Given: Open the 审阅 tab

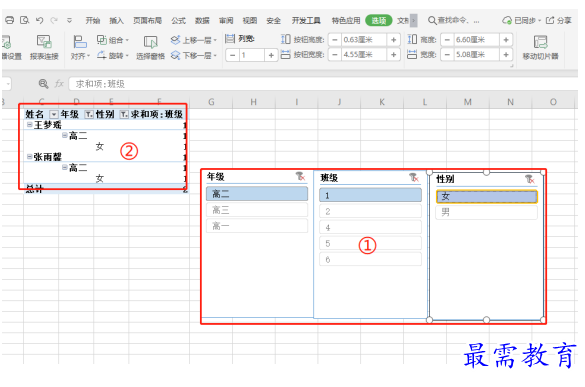Looking at the screenshot, I should click(x=226, y=21).
